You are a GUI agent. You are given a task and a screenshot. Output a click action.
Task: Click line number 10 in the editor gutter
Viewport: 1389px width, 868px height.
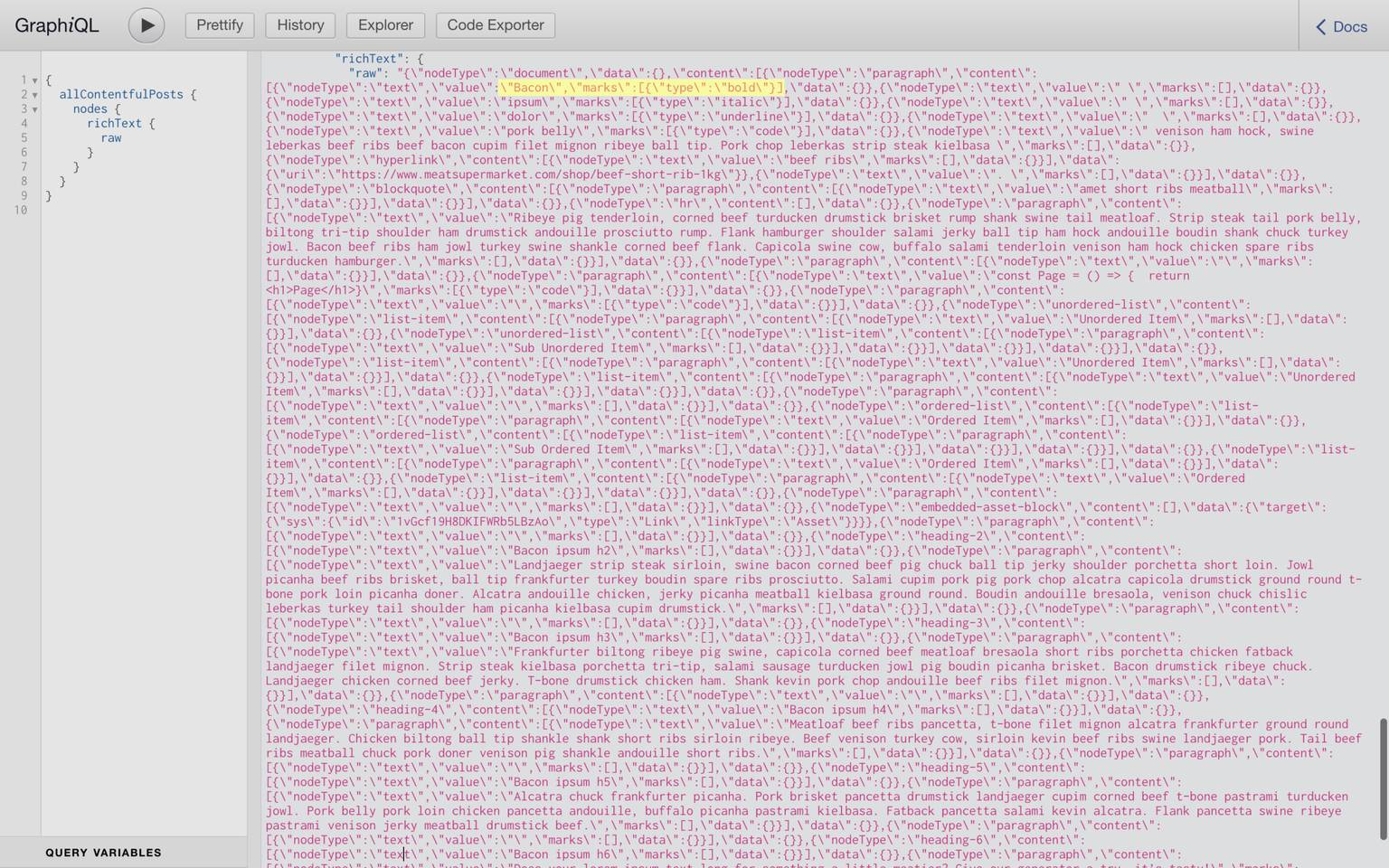click(x=20, y=210)
